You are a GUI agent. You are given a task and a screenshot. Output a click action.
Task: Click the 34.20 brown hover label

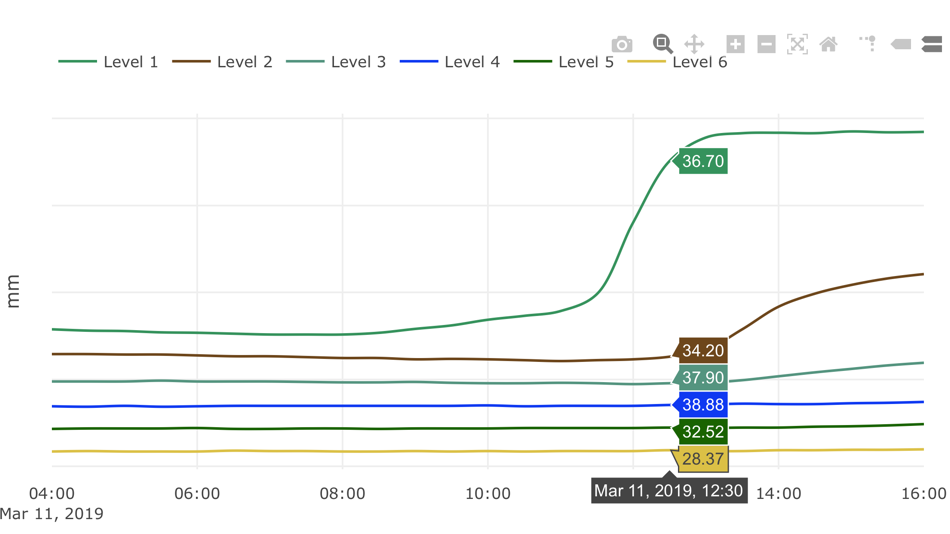pyautogui.click(x=703, y=350)
